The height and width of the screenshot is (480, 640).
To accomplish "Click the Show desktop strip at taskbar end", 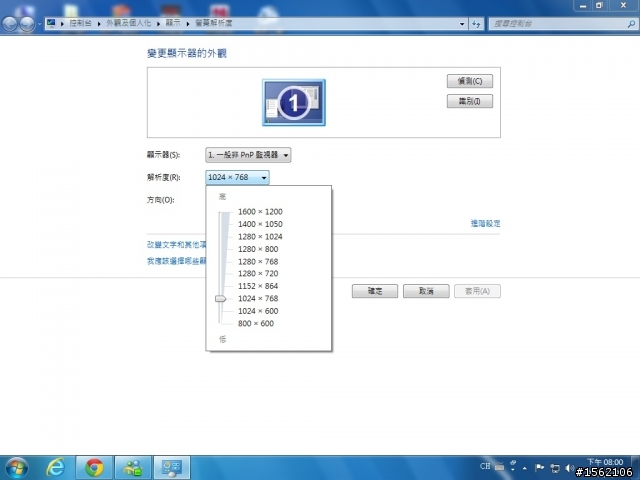I will tap(637, 468).
